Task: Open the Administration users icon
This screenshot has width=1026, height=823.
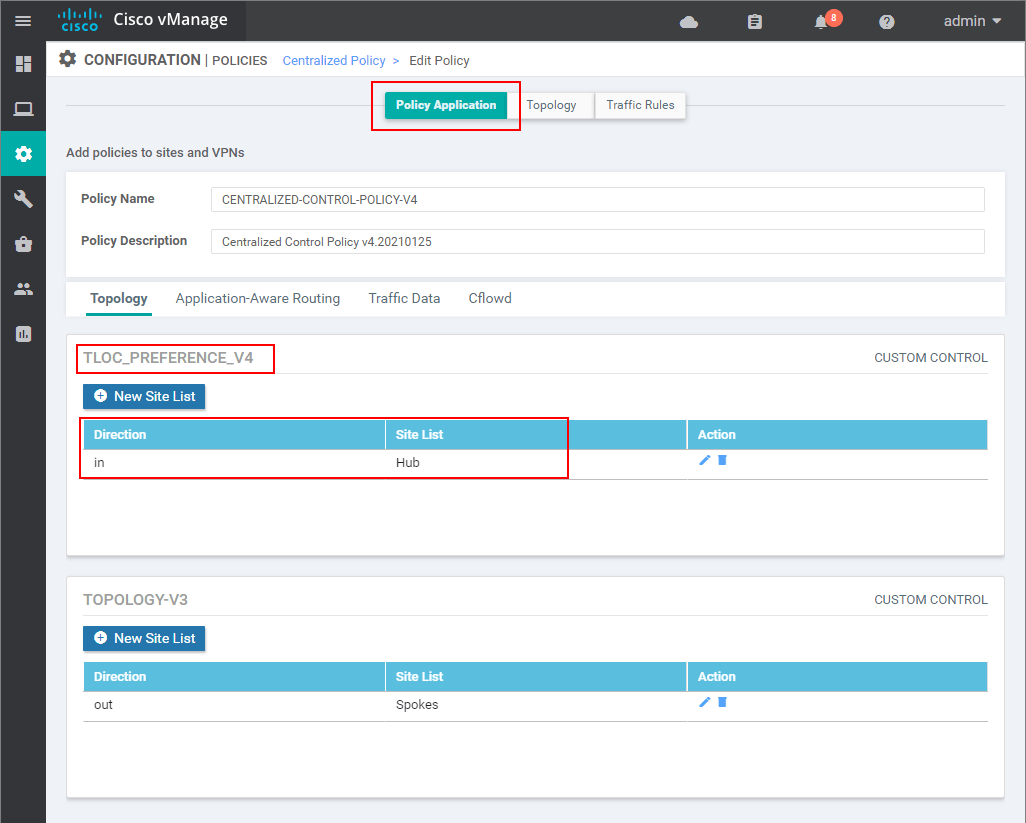Action: pos(22,288)
